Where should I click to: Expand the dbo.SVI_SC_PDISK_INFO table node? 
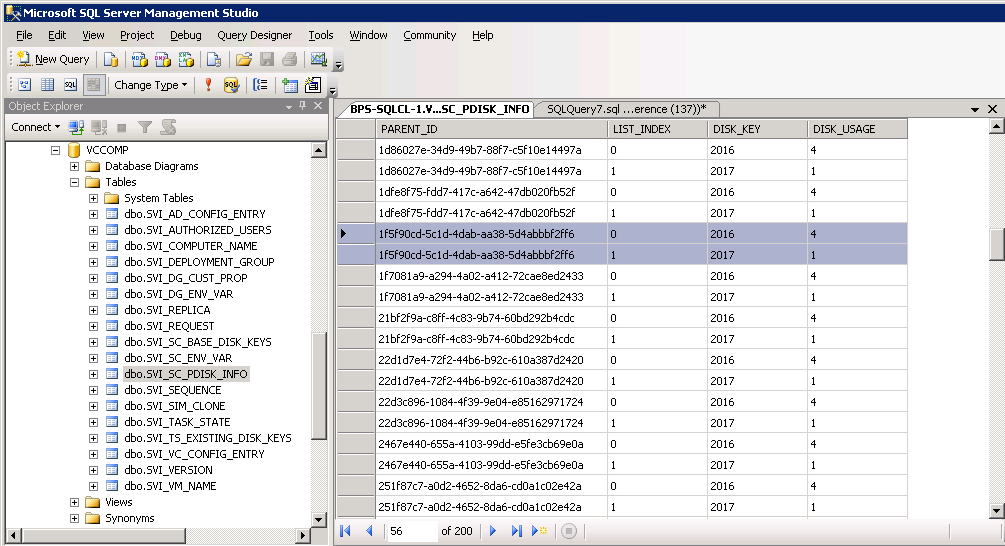(93, 374)
